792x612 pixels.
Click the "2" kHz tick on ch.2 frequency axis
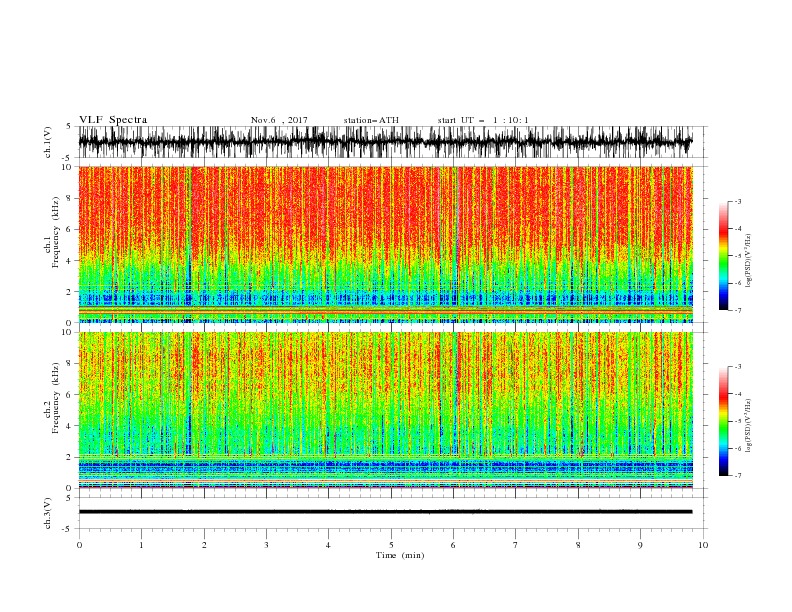[x=69, y=457]
